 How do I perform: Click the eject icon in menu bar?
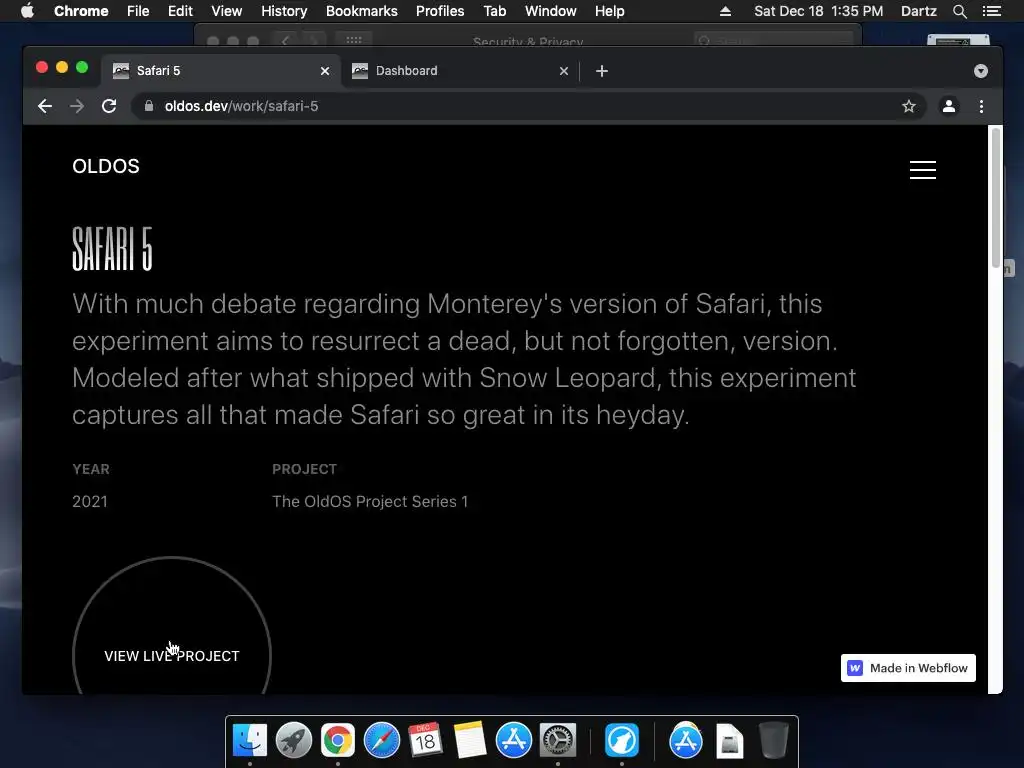725,11
